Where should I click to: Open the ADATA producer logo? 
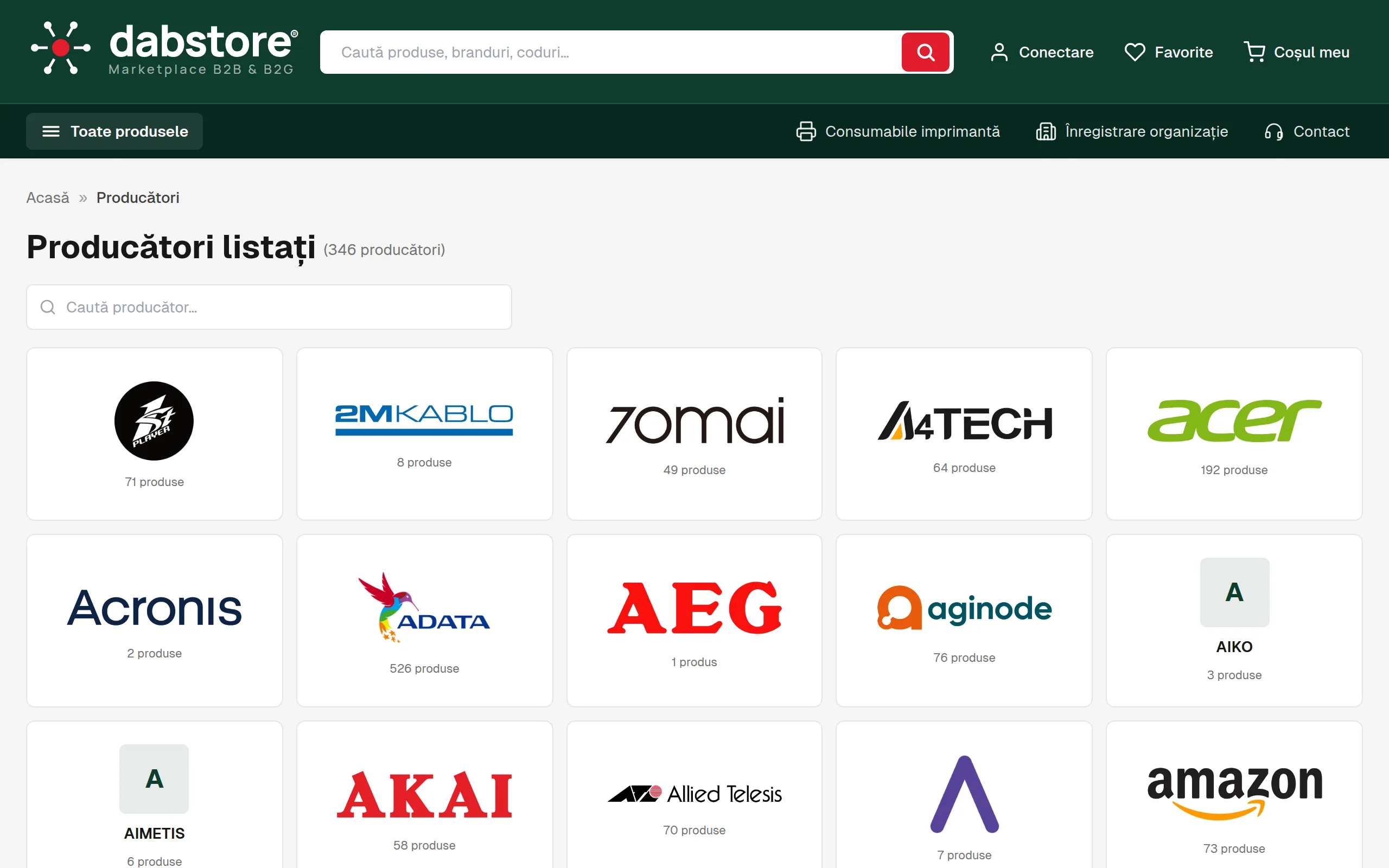coord(424,608)
